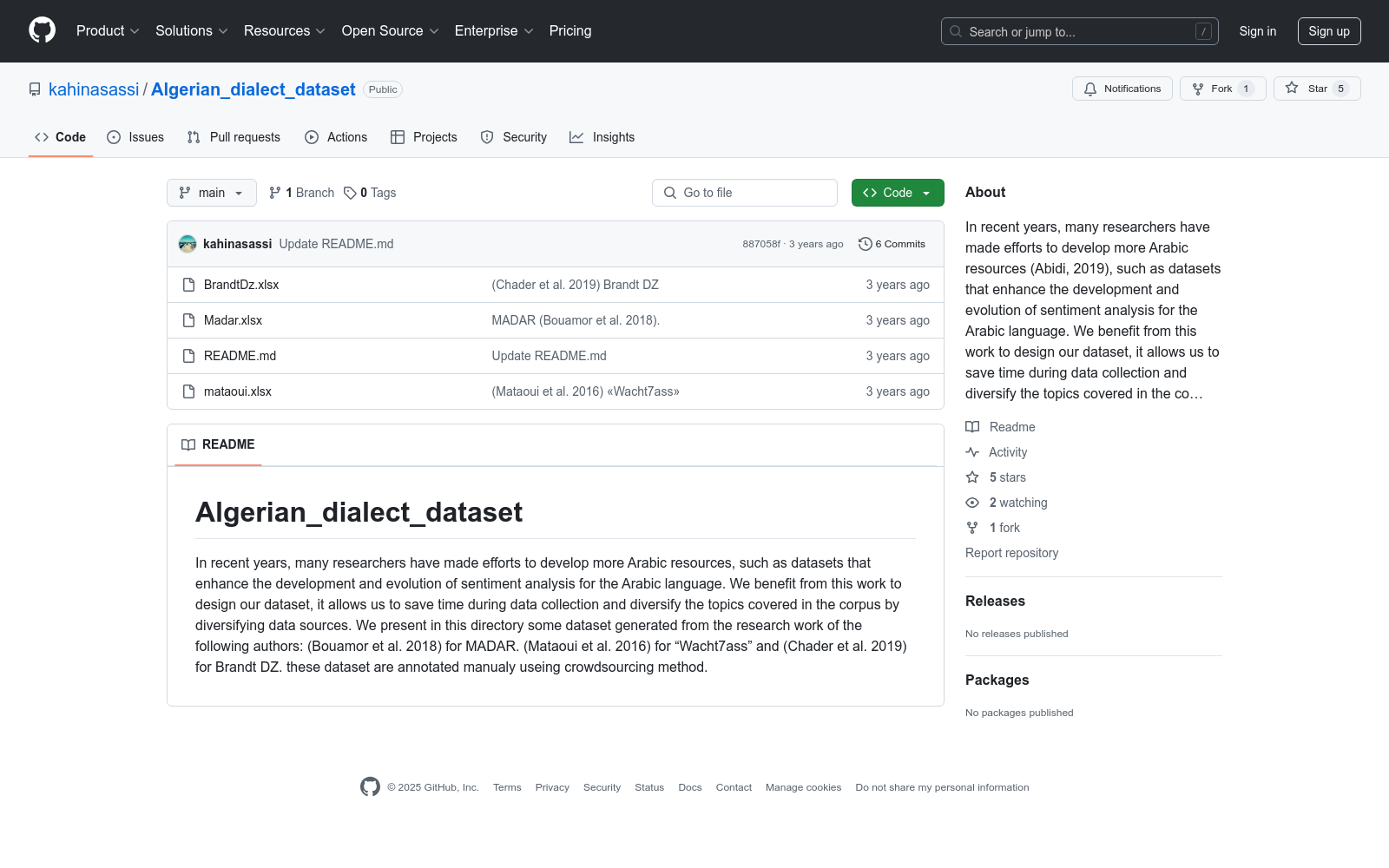1389x868 pixels.
Task: Click the fork icon beside '1 fork'
Action: coord(972,528)
